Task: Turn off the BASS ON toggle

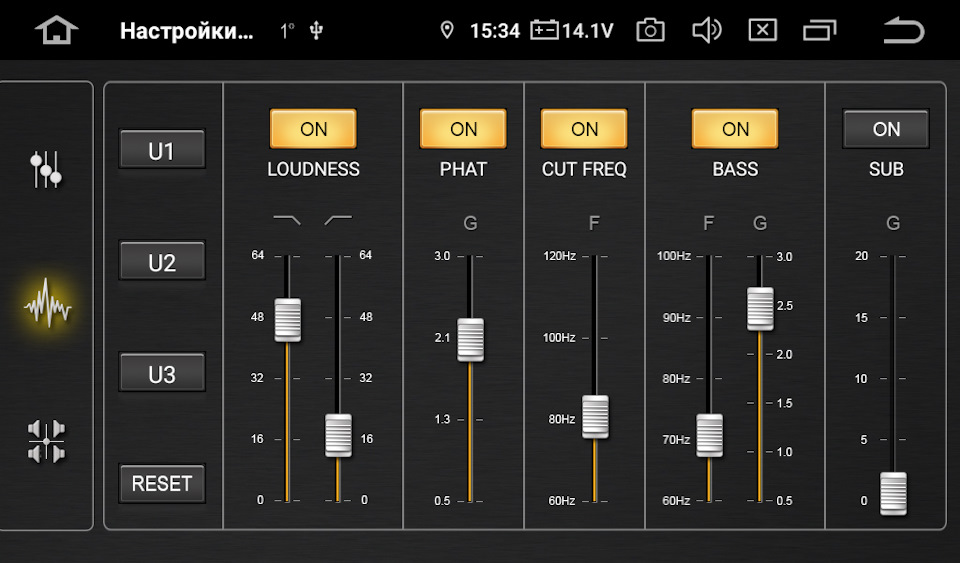Action: [735, 129]
